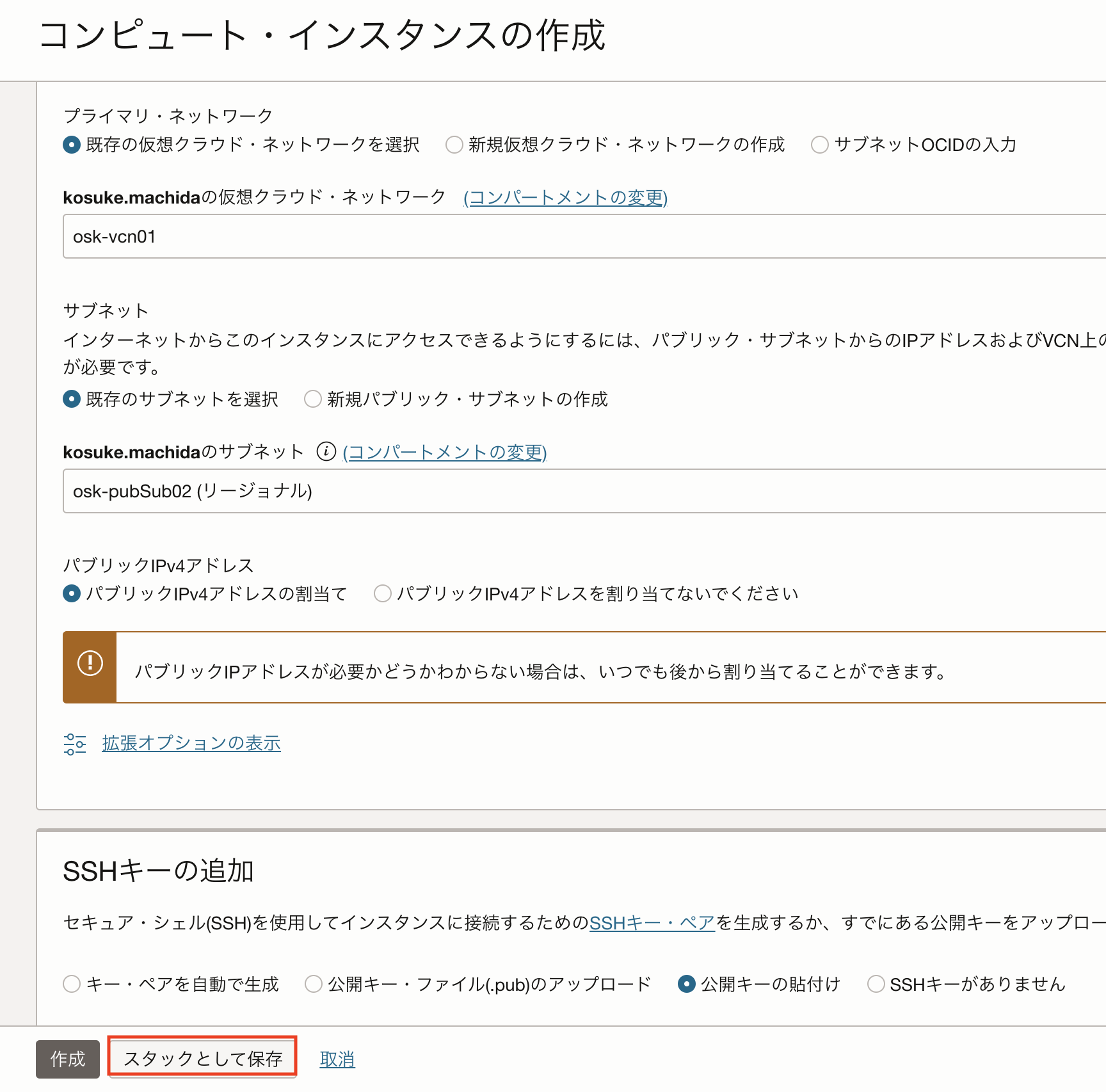Select 既存のサブネットを選択 option
This screenshot has width=1106, height=1092.
pyautogui.click(x=71, y=399)
